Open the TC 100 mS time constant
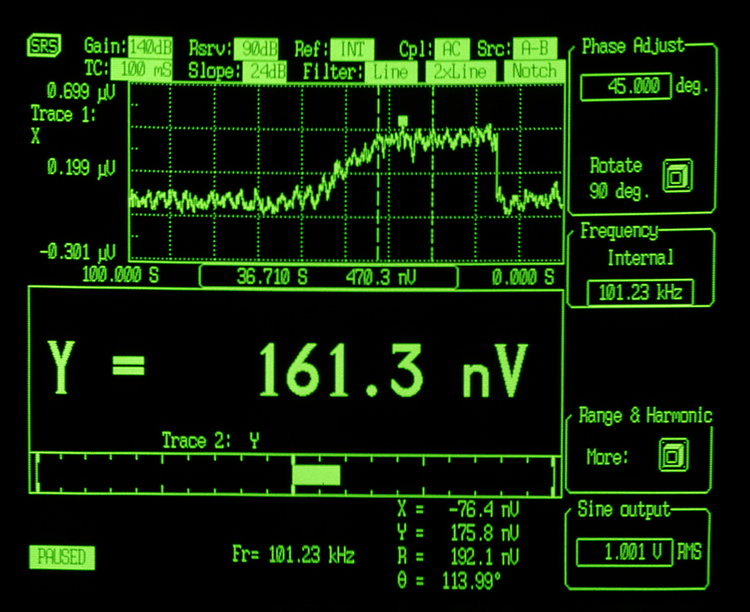This screenshot has width=750, height=612. click(x=141, y=70)
